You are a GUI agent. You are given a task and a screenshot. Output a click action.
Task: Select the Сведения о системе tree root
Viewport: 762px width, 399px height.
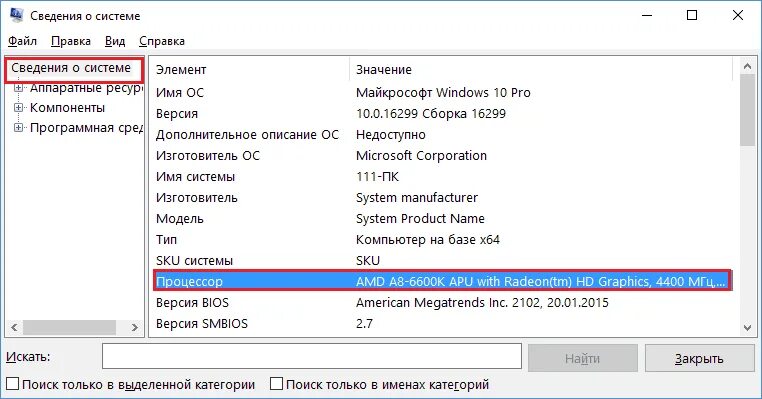71,68
